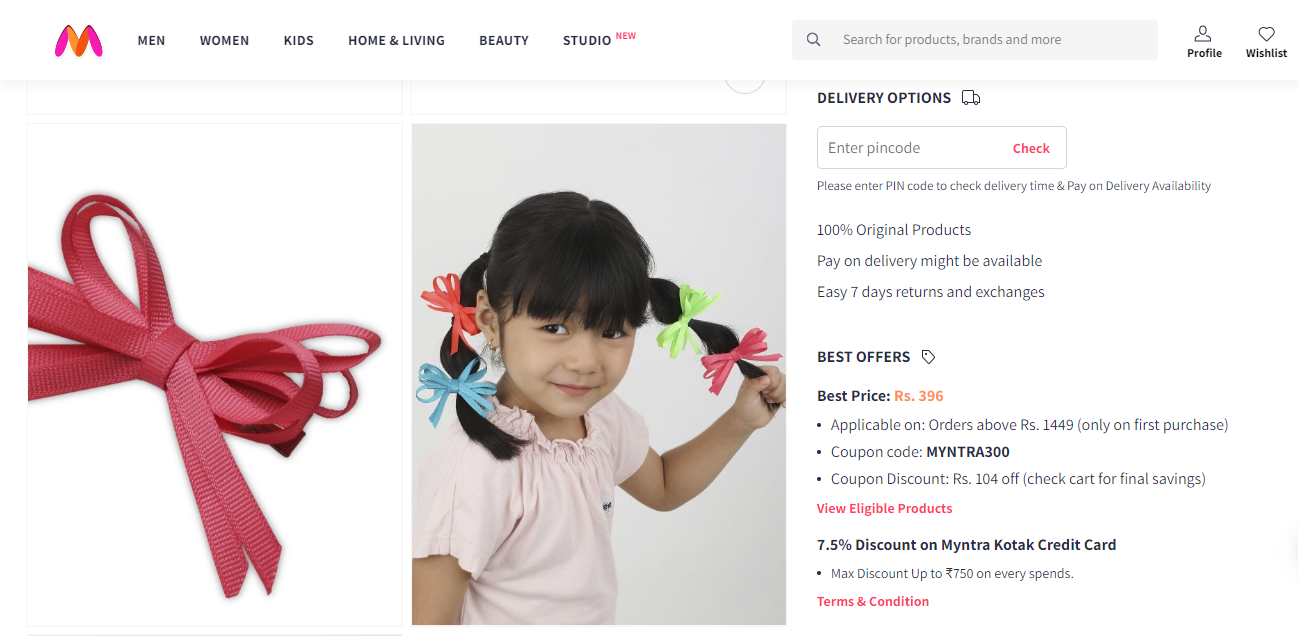
Task: Open the BEAUTY menu
Action: tap(504, 40)
